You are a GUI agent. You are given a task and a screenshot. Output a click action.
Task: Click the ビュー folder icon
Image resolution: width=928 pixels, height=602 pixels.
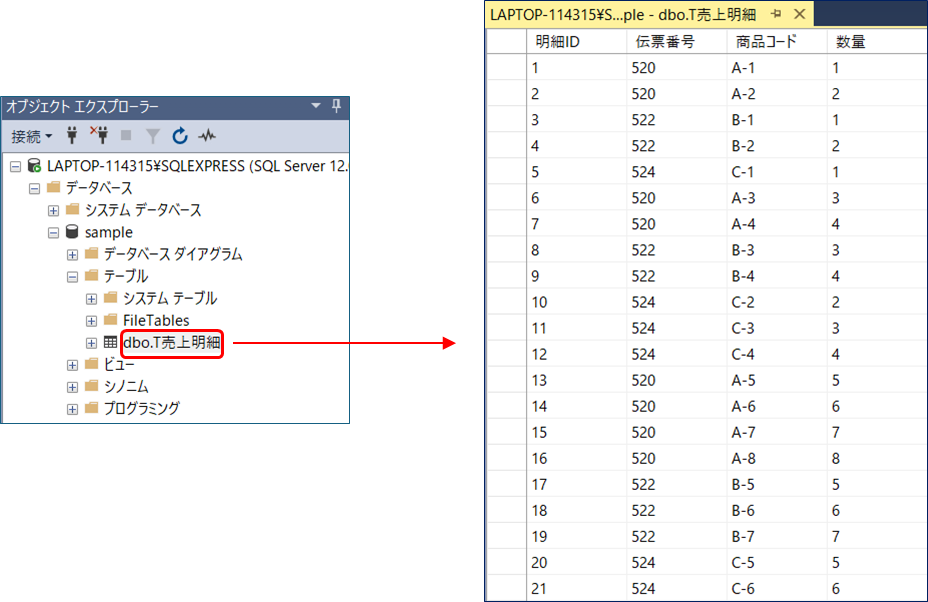pos(92,364)
